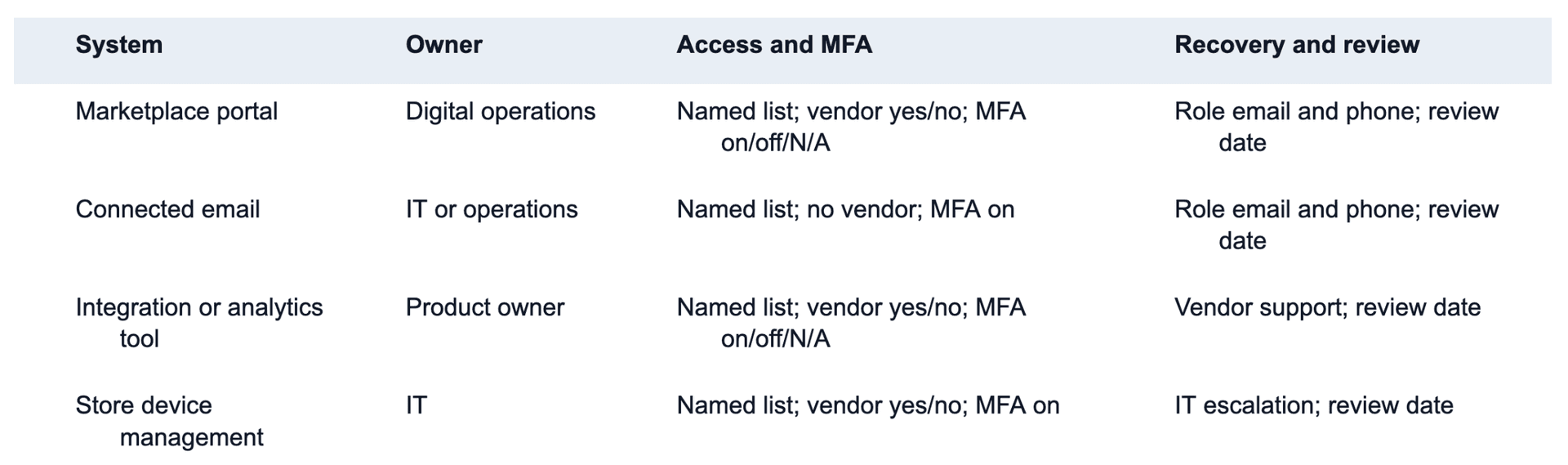Image resolution: width=1568 pixels, height=465 pixels.
Task: Select the Integration or analytics tool cell
Action: 199,323
